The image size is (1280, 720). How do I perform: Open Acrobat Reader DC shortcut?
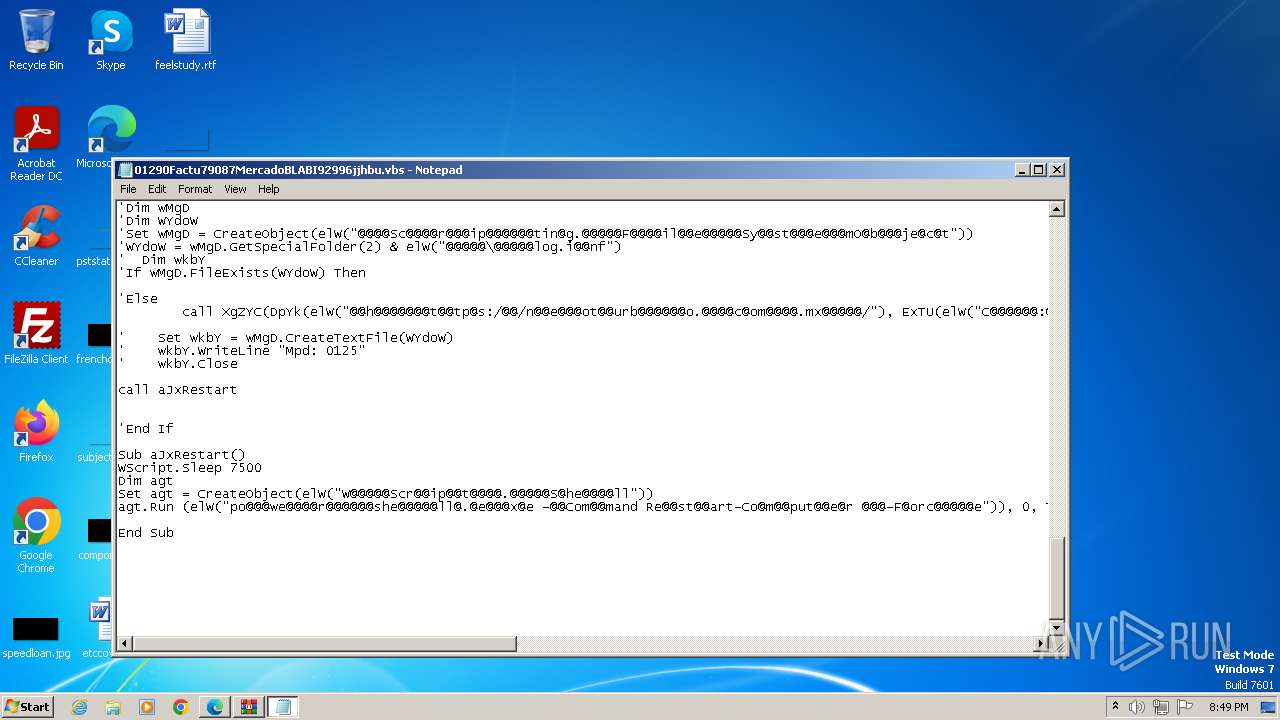tap(36, 144)
